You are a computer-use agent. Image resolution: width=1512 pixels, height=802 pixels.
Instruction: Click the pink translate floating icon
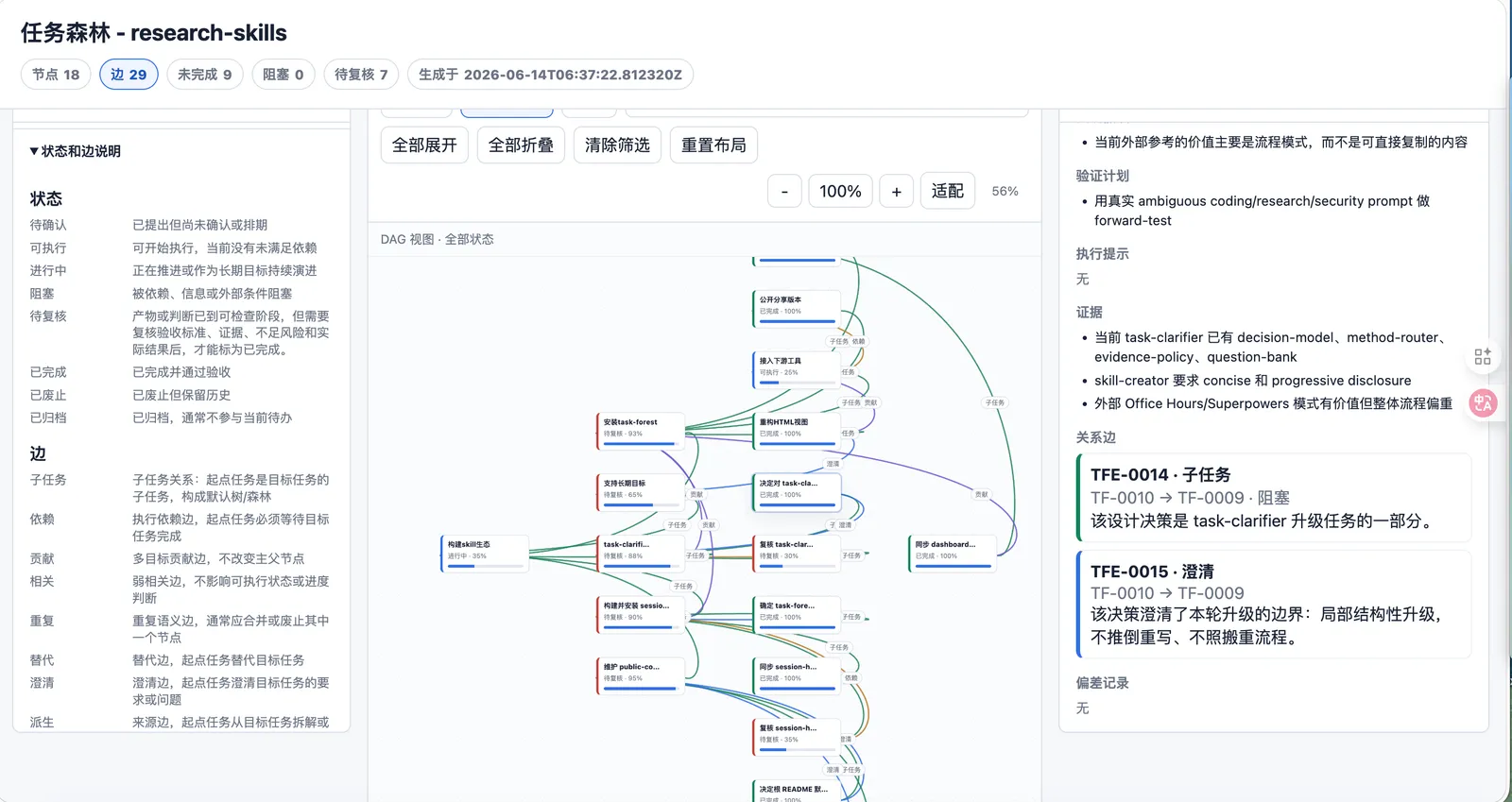pos(1483,403)
